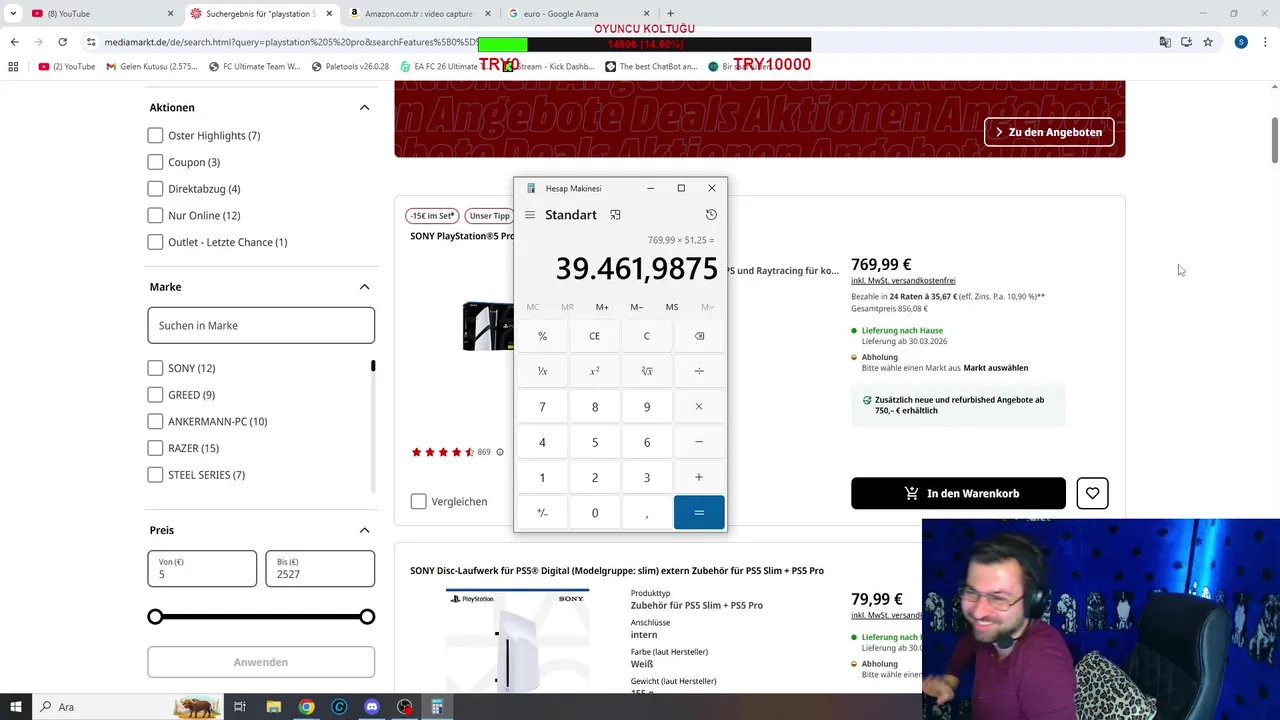This screenshot has height=720, width=1280.
Task: Switch to euro - Google Arama tab
Action: coord(579,13)
